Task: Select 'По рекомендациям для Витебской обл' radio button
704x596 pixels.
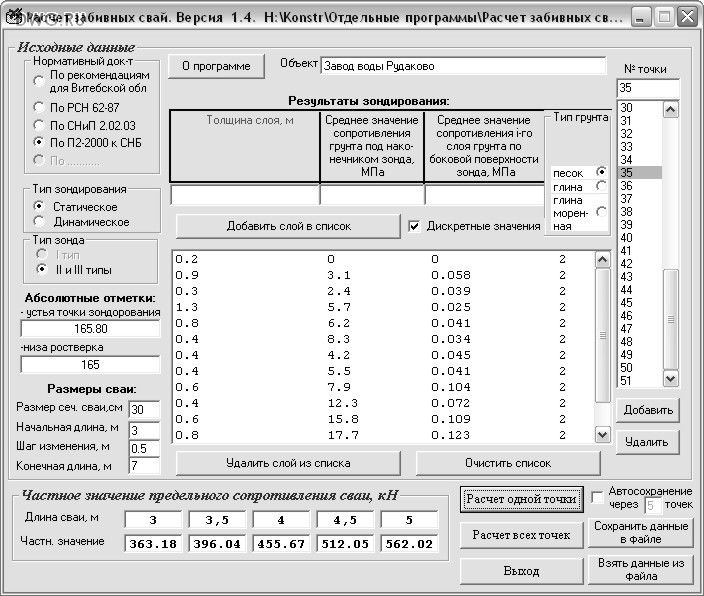Action: point(39,81)
